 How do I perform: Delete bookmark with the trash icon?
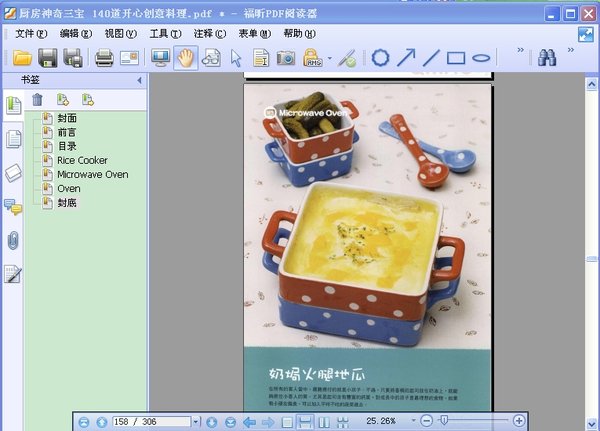point(37,100)
